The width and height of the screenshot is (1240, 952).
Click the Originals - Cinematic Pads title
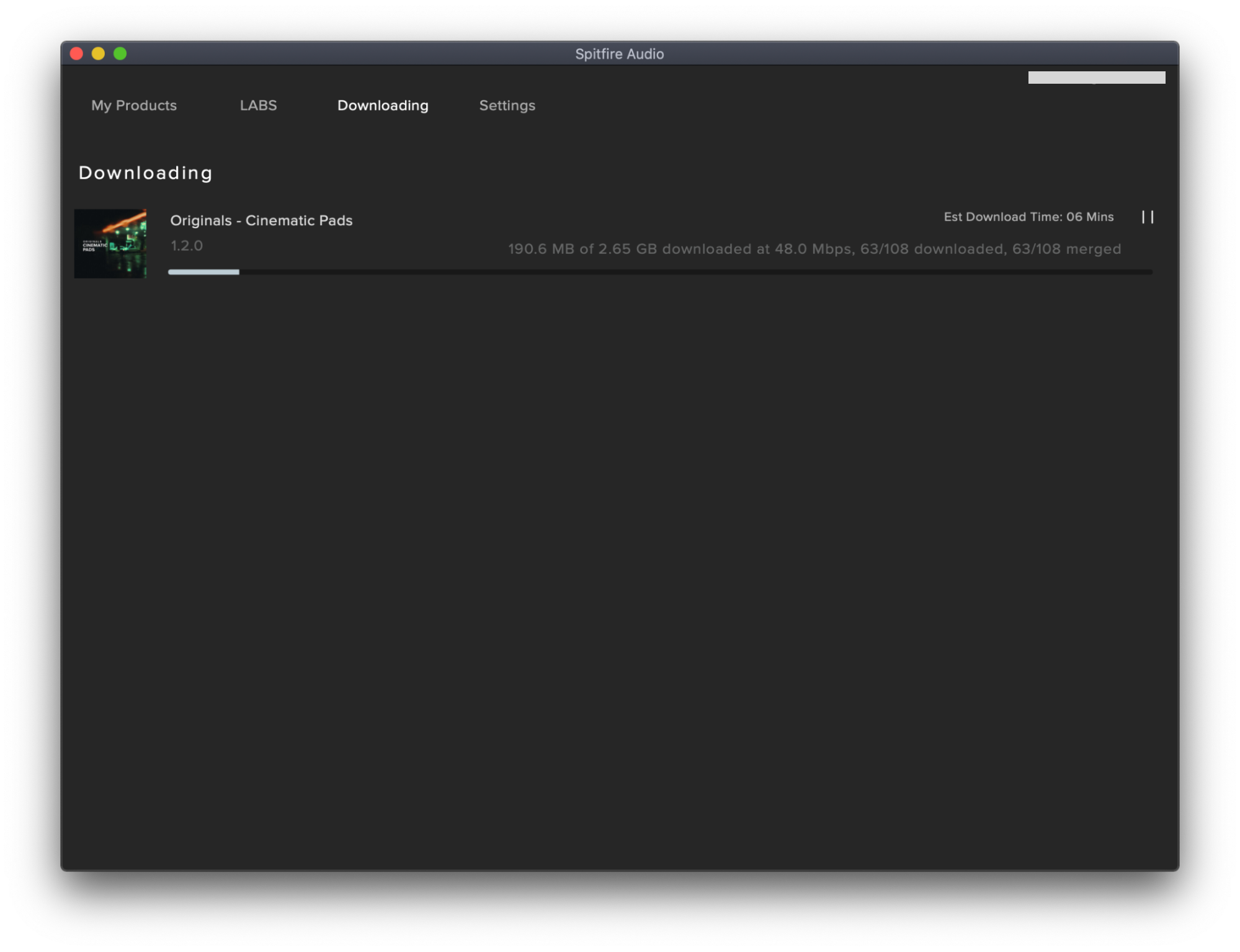tap(261, 220)
